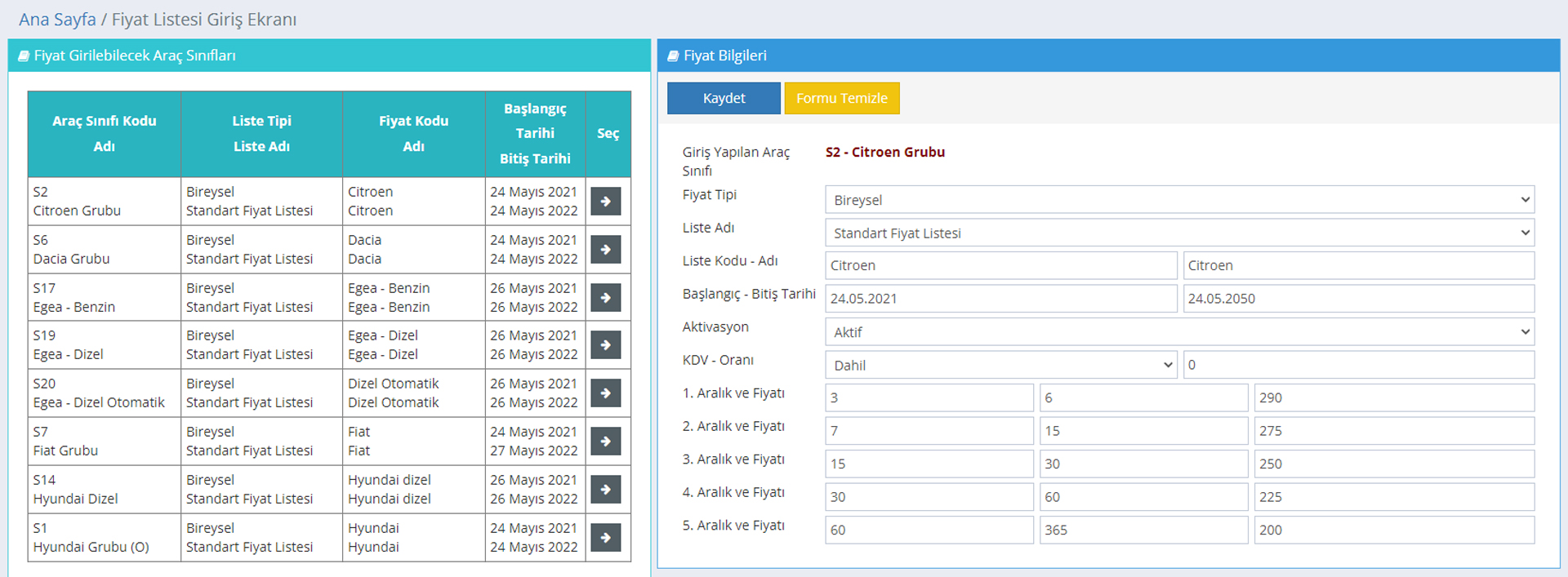Click 2. Aralık price field 275
Viewport: 1568px width, 577px height.
[1394, 431]
